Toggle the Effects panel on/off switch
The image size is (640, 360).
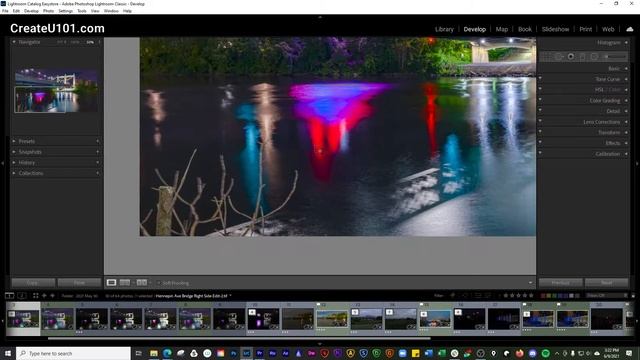pos(540,143)
